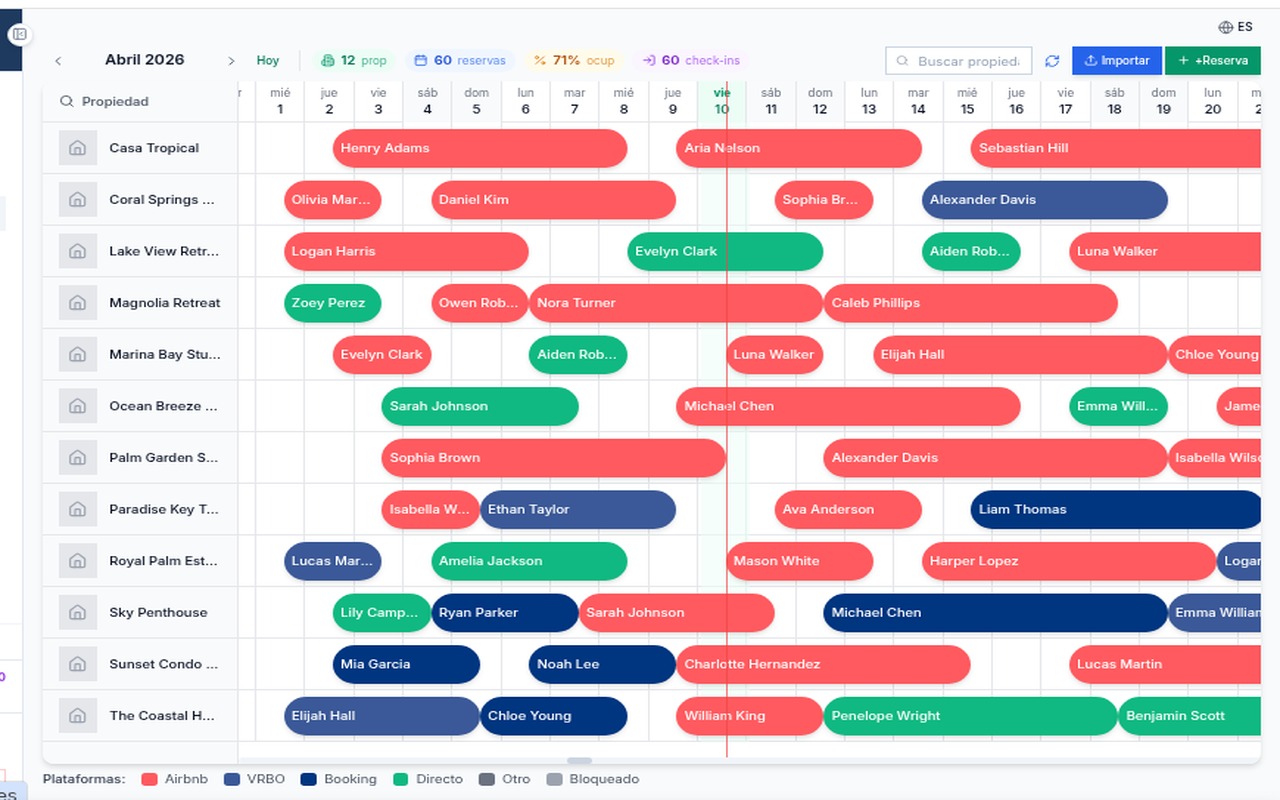
Task: Click the Hoy button
Action: coord(268,60)
